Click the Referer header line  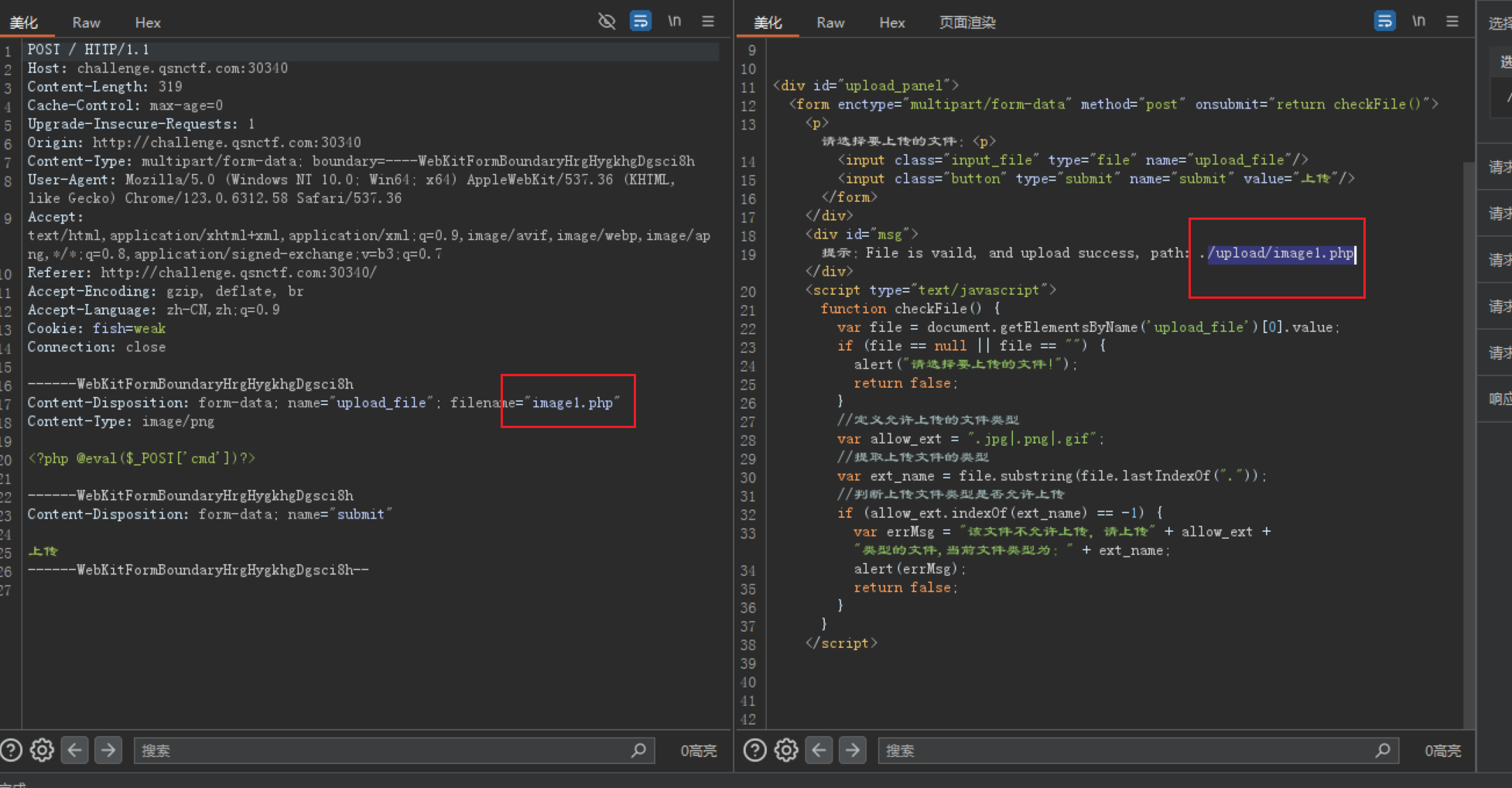[x=202, y=272]
